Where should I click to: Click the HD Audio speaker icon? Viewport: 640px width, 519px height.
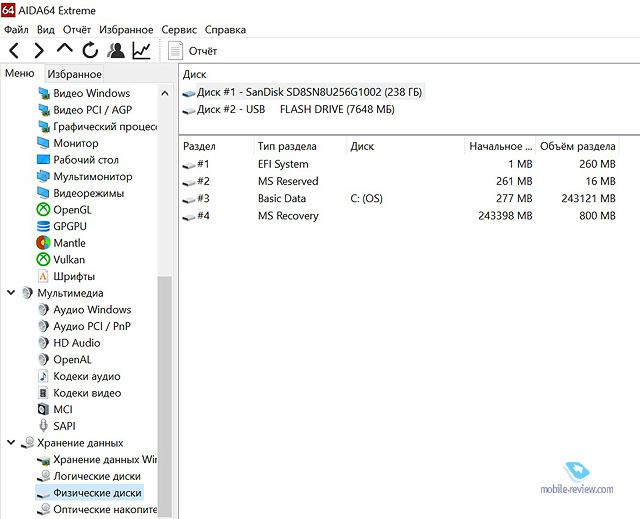pyautogui.click(x=43, y=343)
